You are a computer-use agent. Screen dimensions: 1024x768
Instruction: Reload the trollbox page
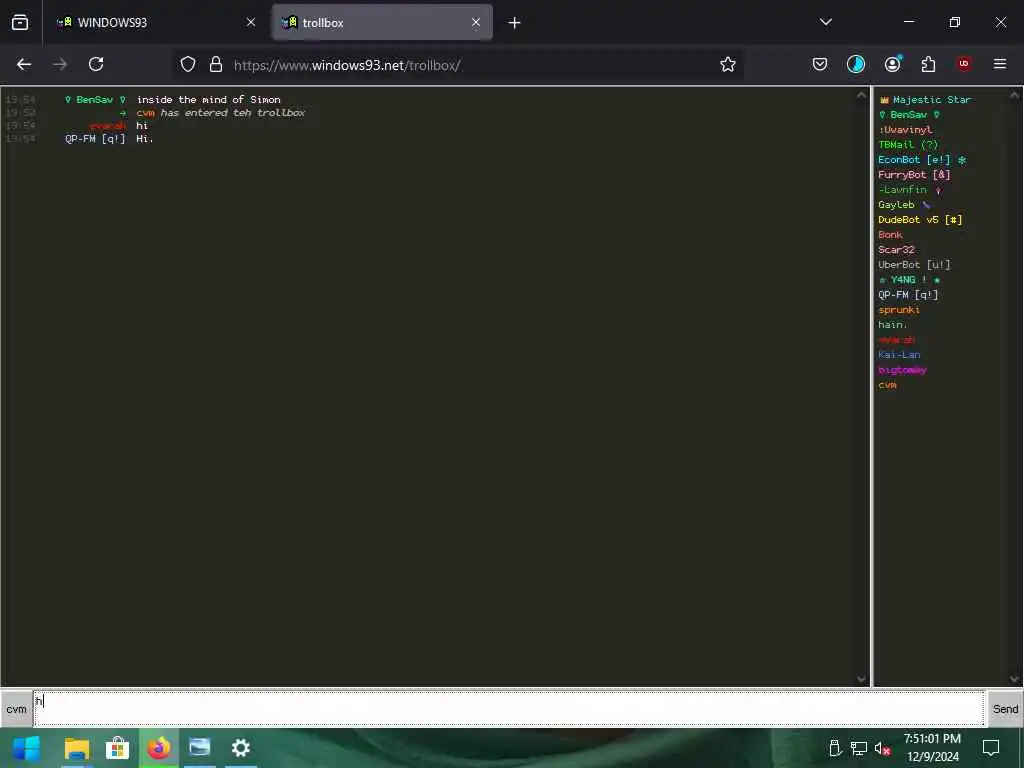click(x=96, y=65)
